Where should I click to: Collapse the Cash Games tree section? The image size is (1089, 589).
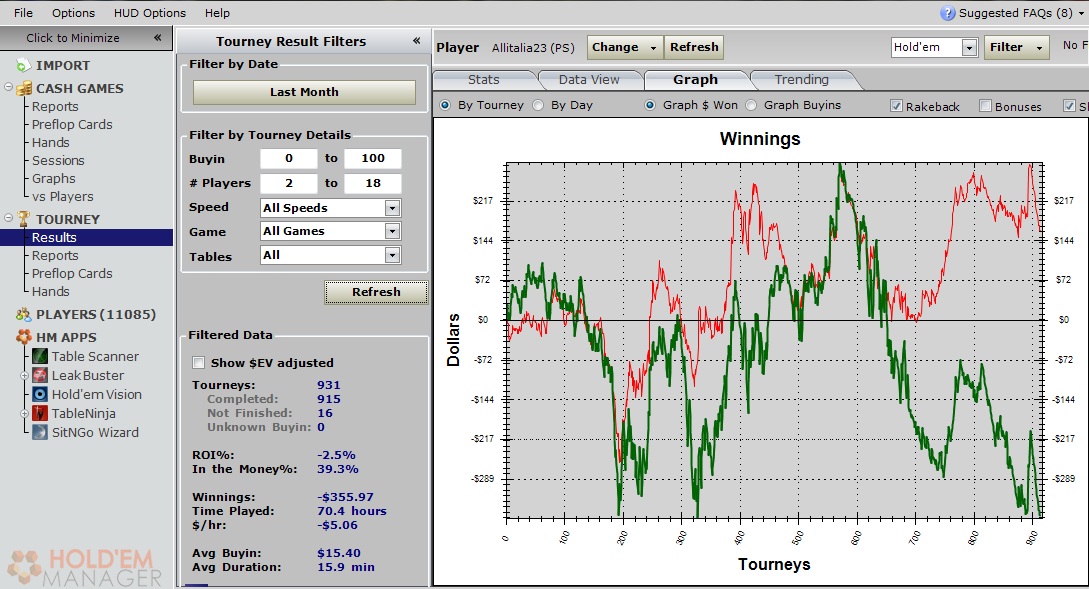(x=9, y=88)
